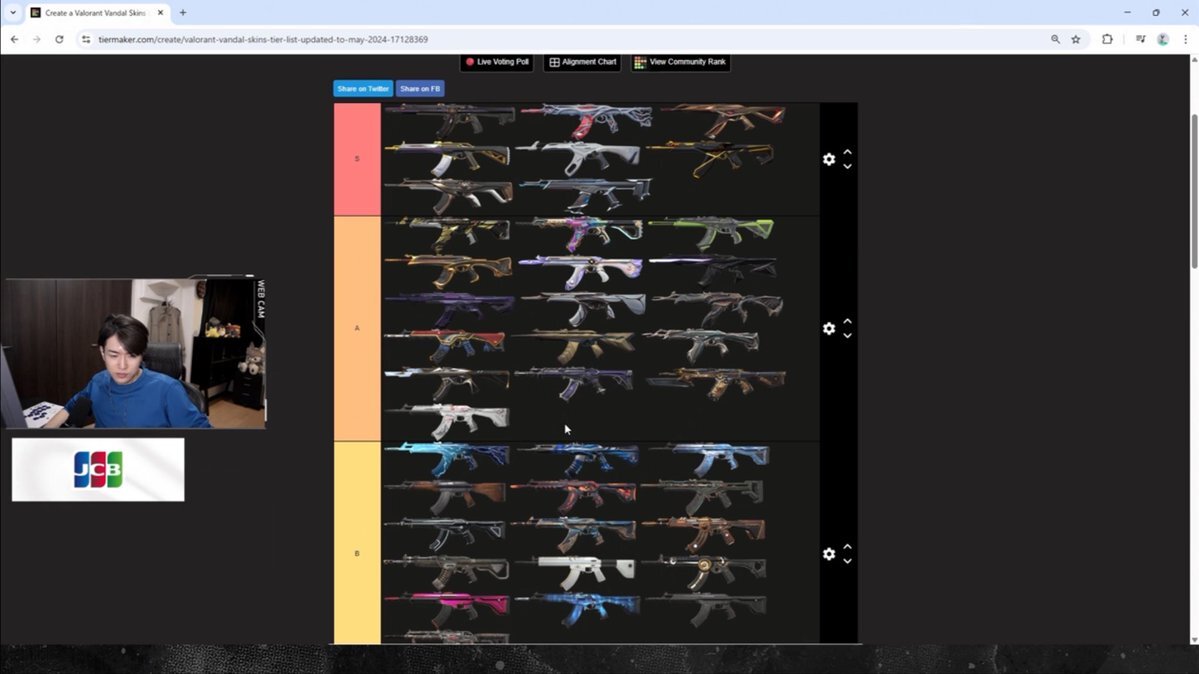This screenshot has height=674, width=1199.
Task: Move A tier row down arrow
Action: (847, 335)
